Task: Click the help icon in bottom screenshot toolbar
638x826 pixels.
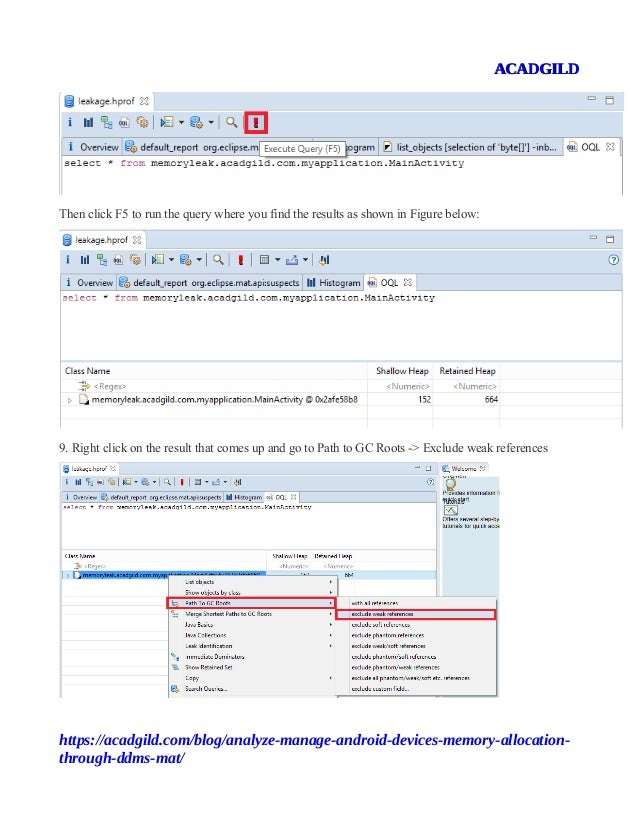Action: [x=430, y=482]
